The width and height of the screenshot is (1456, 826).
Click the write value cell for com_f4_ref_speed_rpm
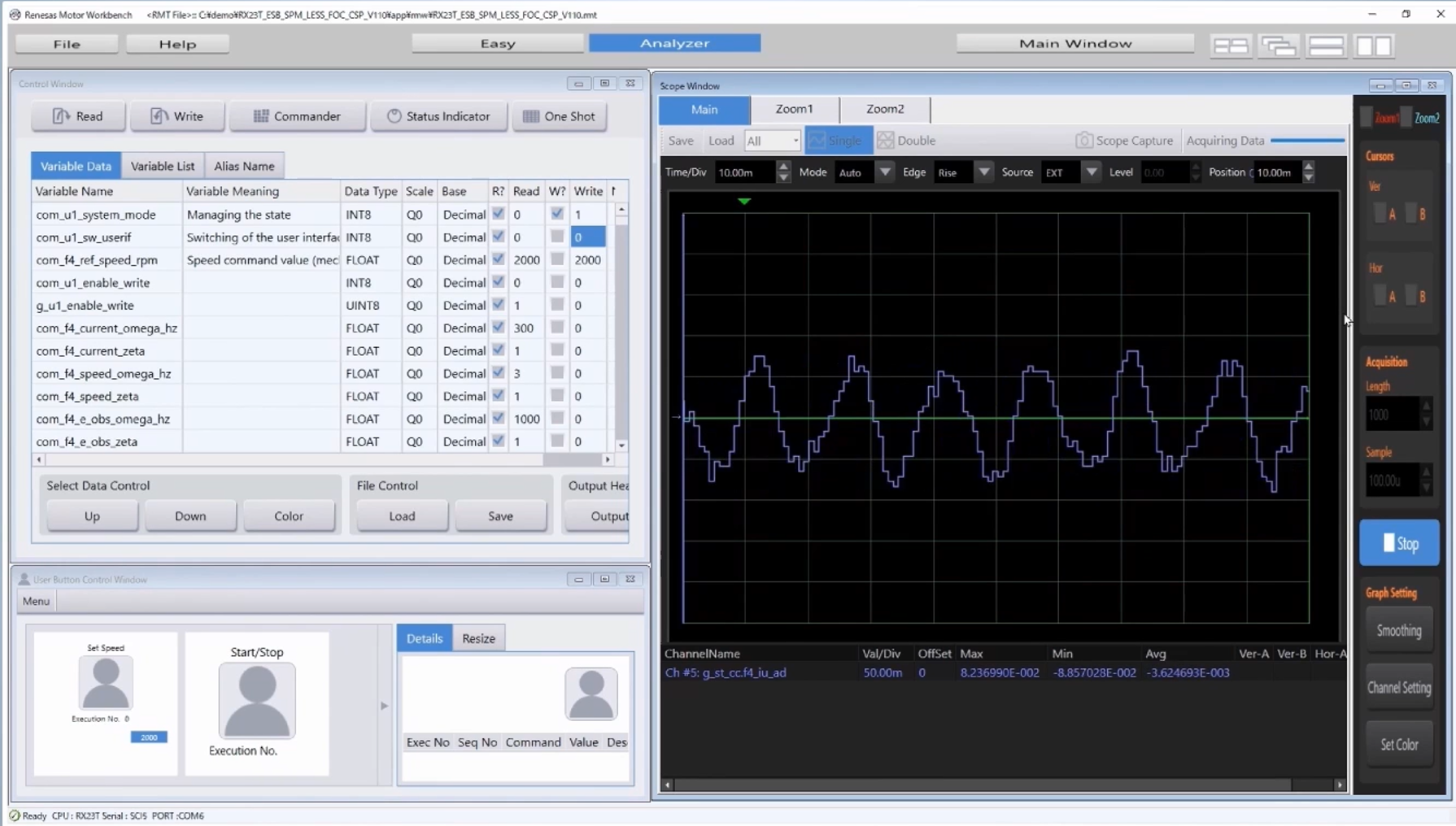click(587, 260)
